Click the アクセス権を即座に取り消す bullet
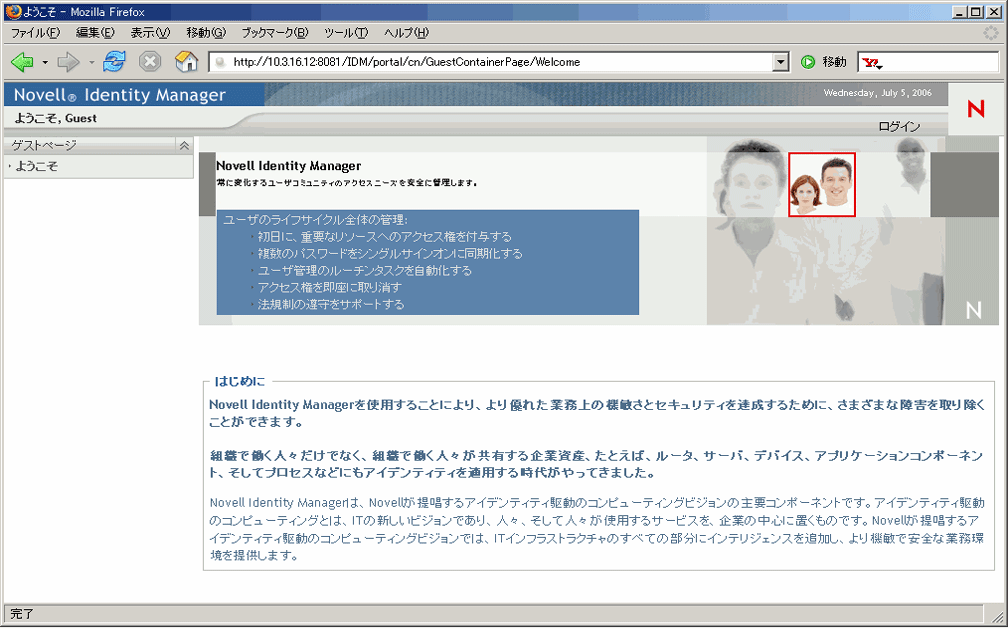This screenshot has height=629, width=1008. point(330,287)
